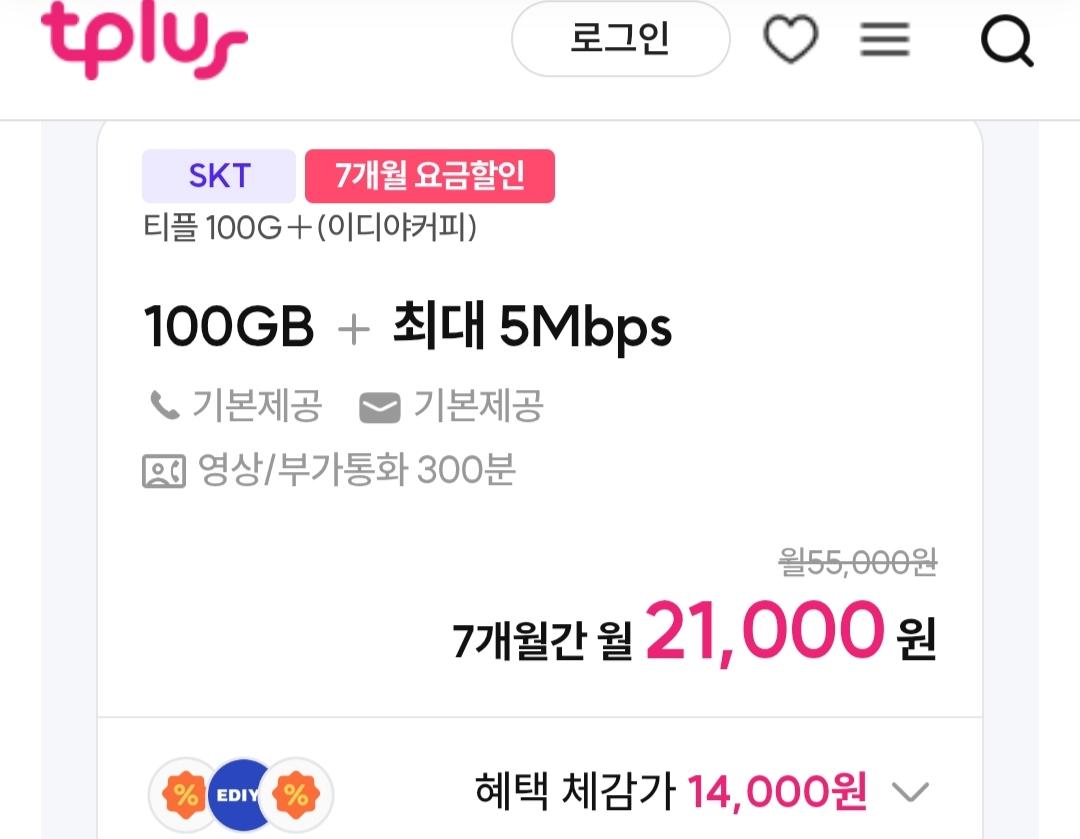Open the wishlist heart icon
This screenshot has height=839, width=1080.
pos(791,41)
